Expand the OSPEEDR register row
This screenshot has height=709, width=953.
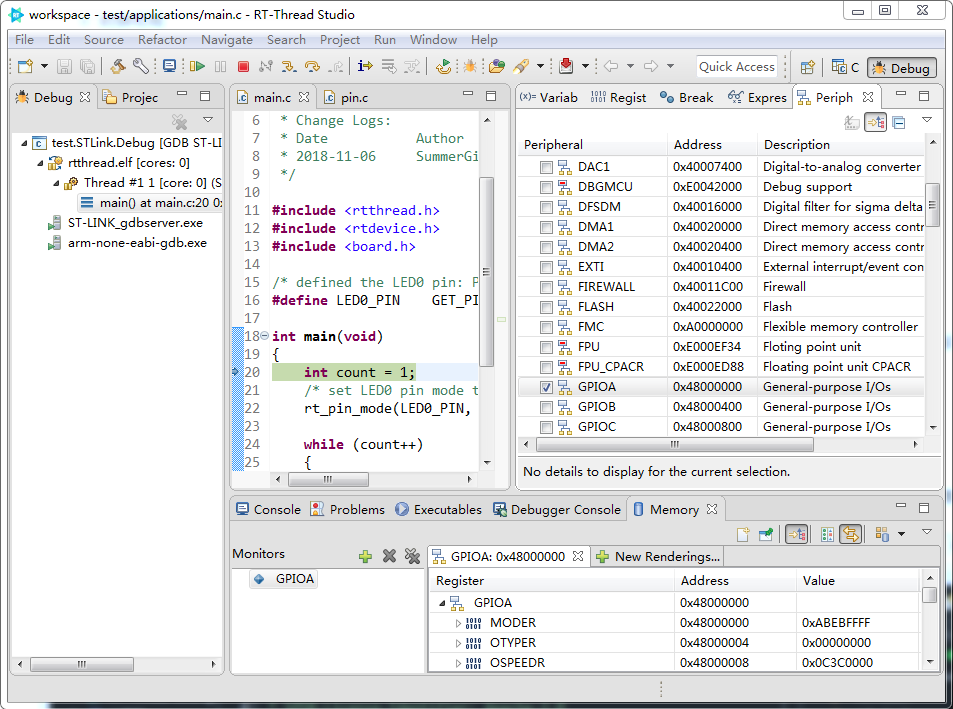(458, 663)
